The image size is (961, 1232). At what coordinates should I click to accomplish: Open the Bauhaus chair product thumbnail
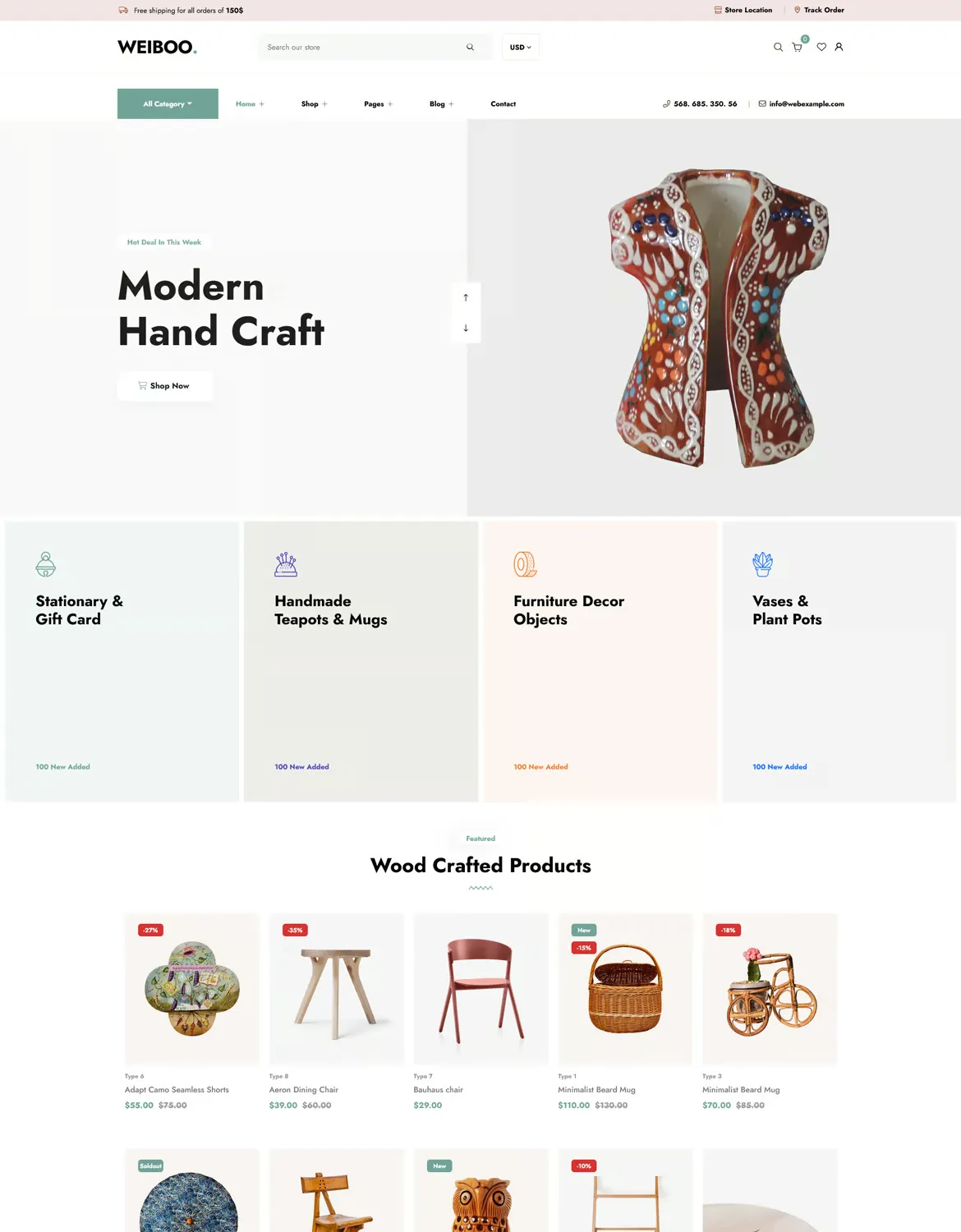click(480, 989)
